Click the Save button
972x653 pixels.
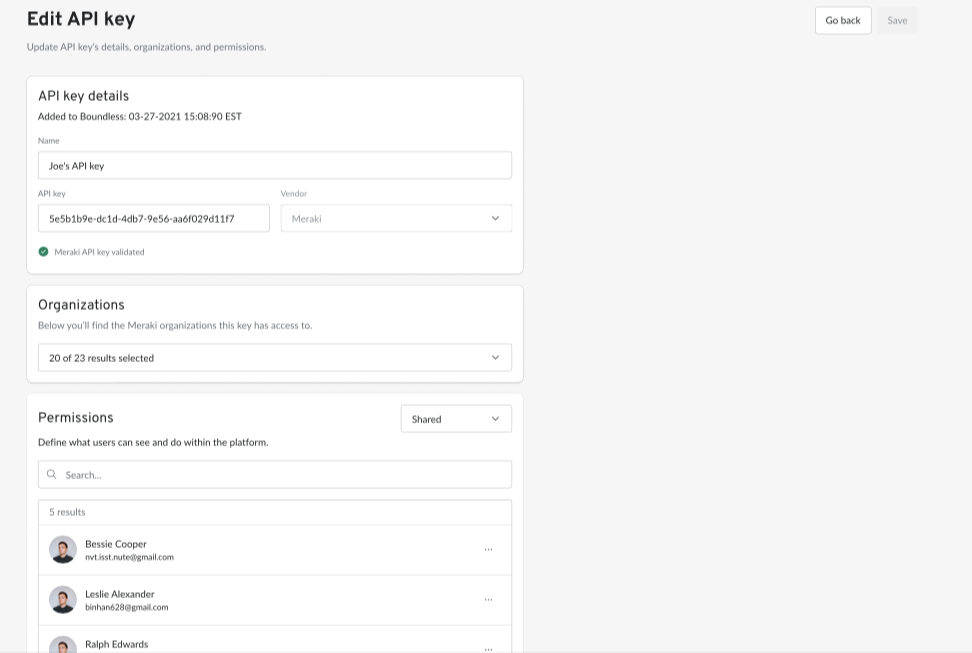[x=897, y=20]
